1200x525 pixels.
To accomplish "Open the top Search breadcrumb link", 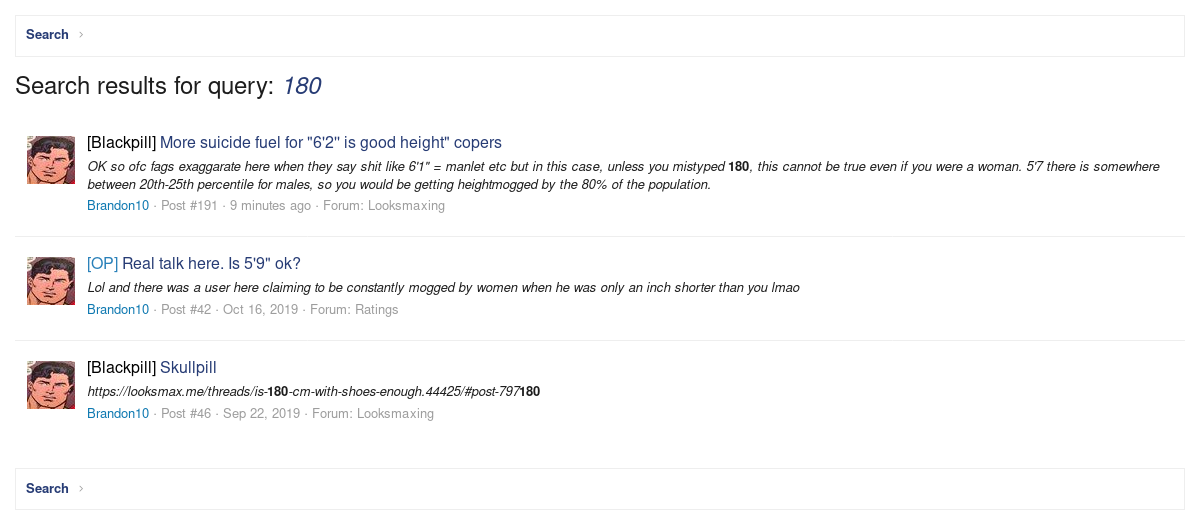I will (x=47, y=35).
